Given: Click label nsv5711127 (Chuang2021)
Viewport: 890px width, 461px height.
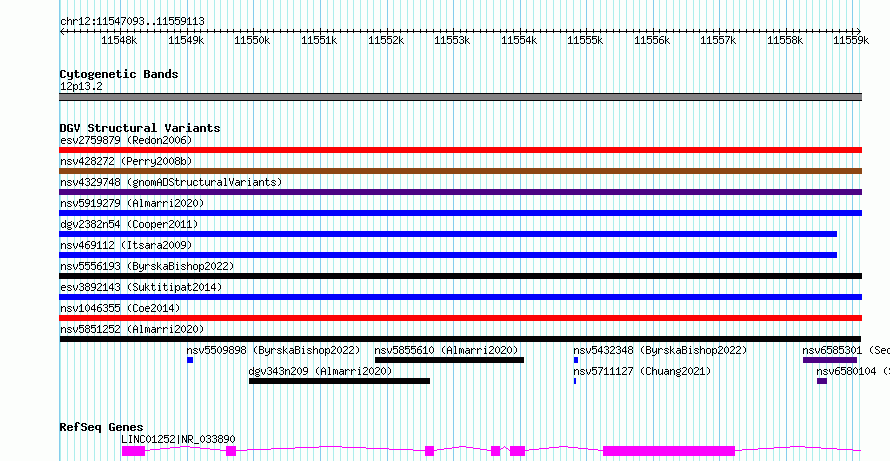Looking at the screenshot, I should (x=642, y=371).
